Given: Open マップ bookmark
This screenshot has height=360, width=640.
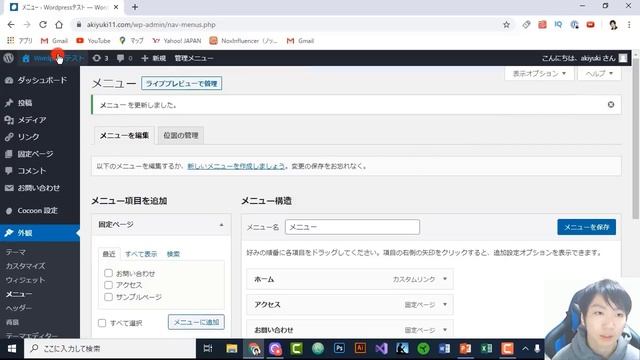Looking at the screenshot, I should [x=131, y=41].
